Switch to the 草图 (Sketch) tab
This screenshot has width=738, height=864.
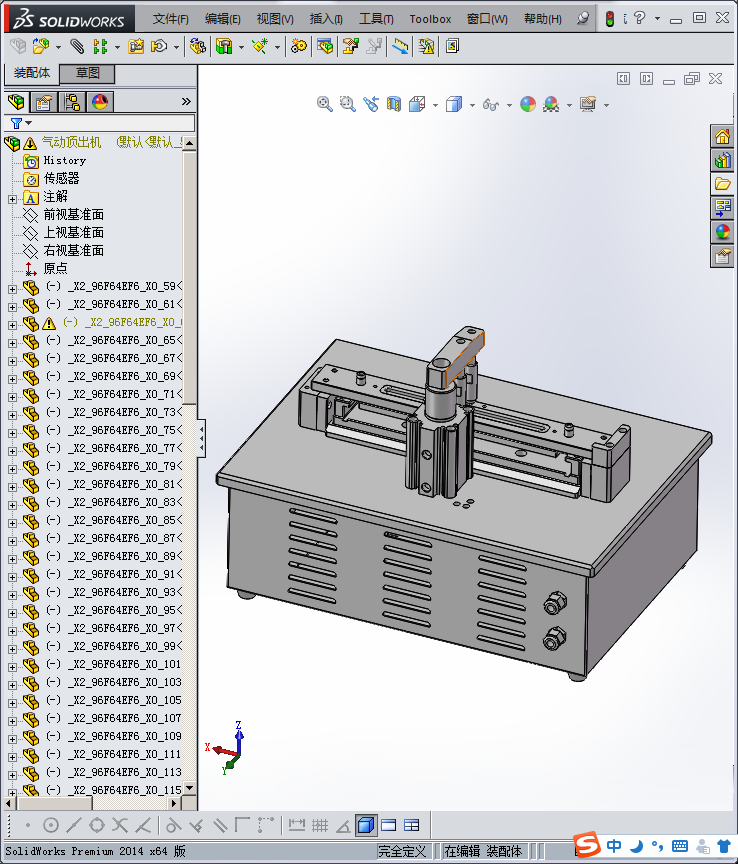[87, 74]
